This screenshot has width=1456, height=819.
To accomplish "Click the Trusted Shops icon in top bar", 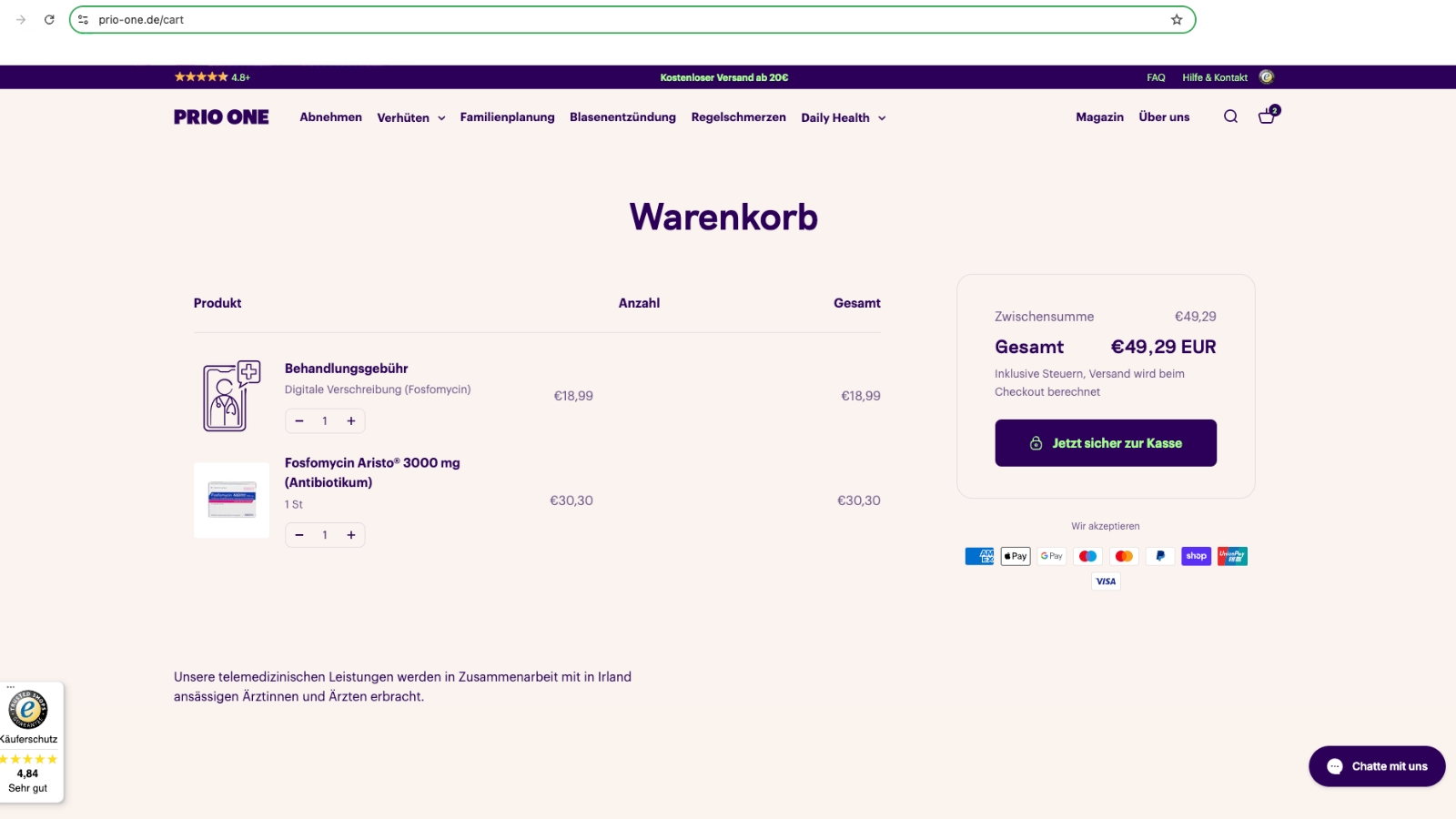I will pos(1266,77).
